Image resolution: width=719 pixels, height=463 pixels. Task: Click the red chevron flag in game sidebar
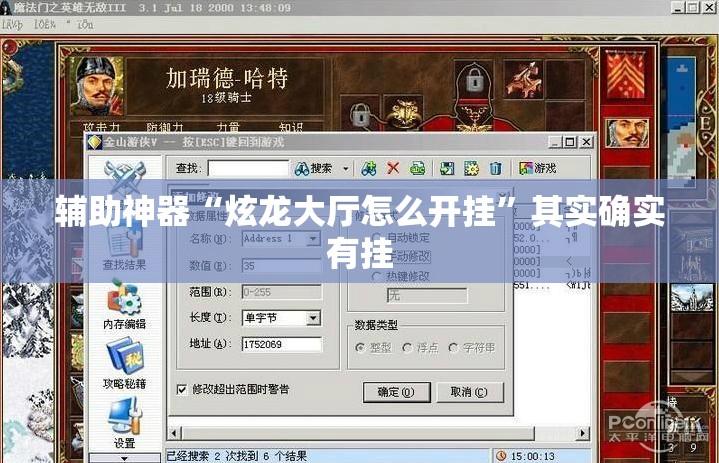(625, 74)
